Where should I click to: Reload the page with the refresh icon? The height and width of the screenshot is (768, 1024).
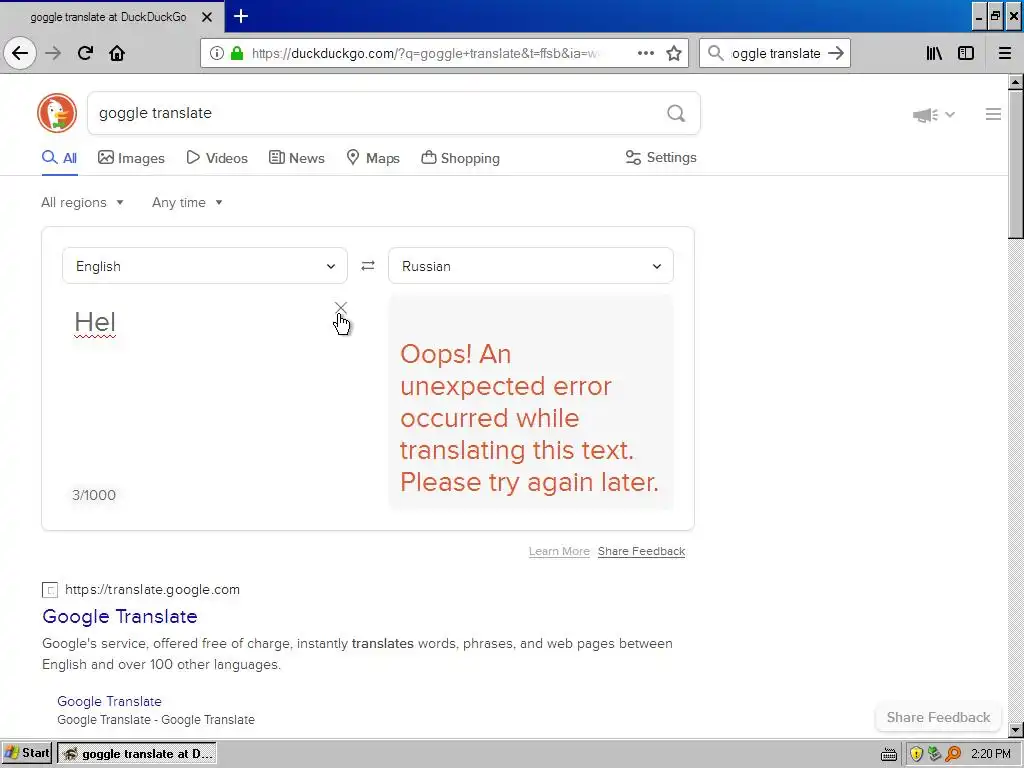(86, 53)
